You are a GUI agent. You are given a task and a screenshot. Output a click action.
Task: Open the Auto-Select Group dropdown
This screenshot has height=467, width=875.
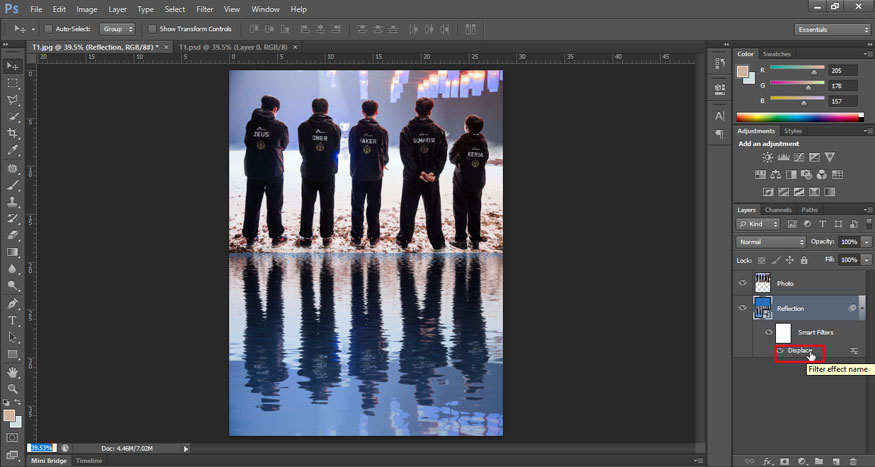click(117, 29)
